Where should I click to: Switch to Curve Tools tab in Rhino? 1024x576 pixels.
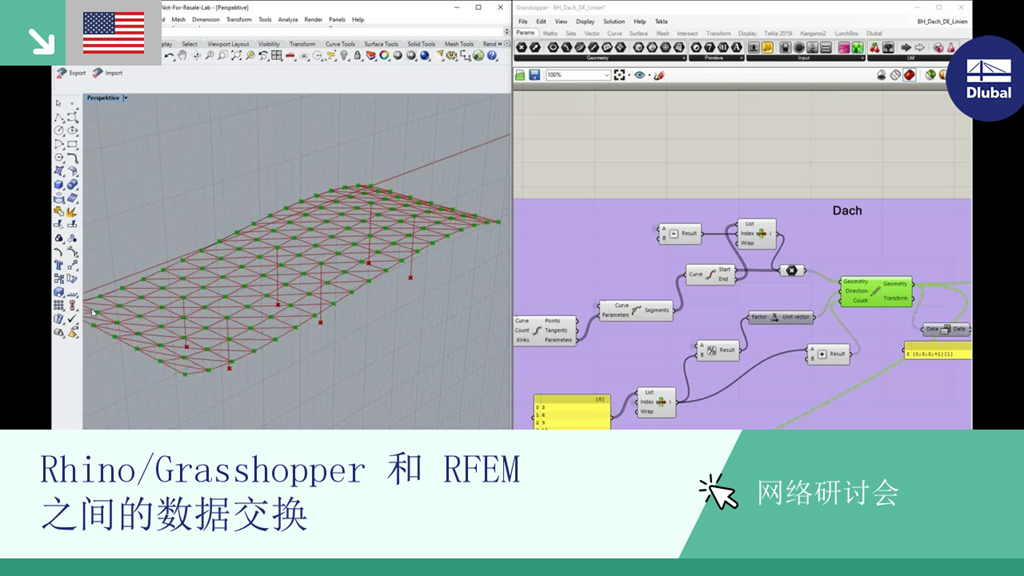(340, 44)
